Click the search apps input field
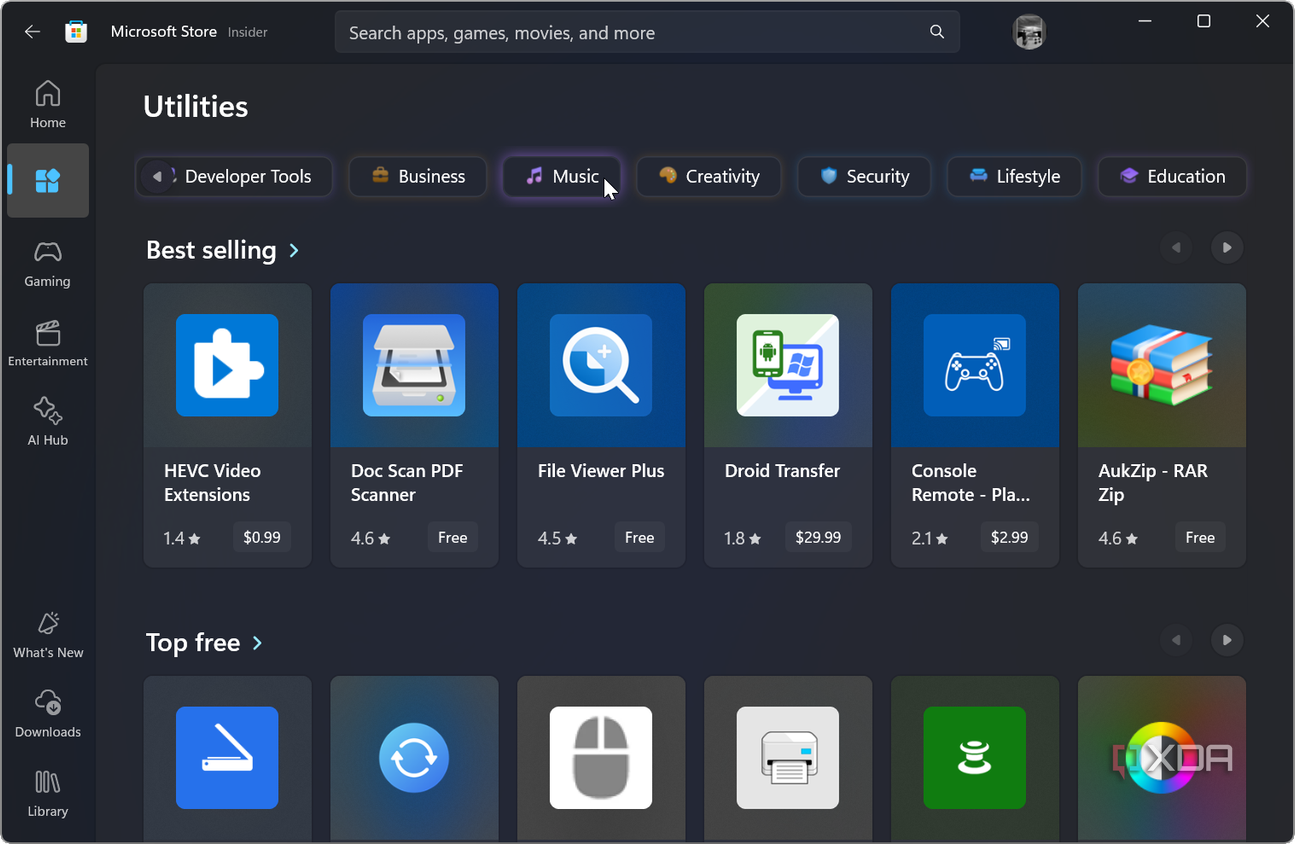 click(x=647, y=32)
